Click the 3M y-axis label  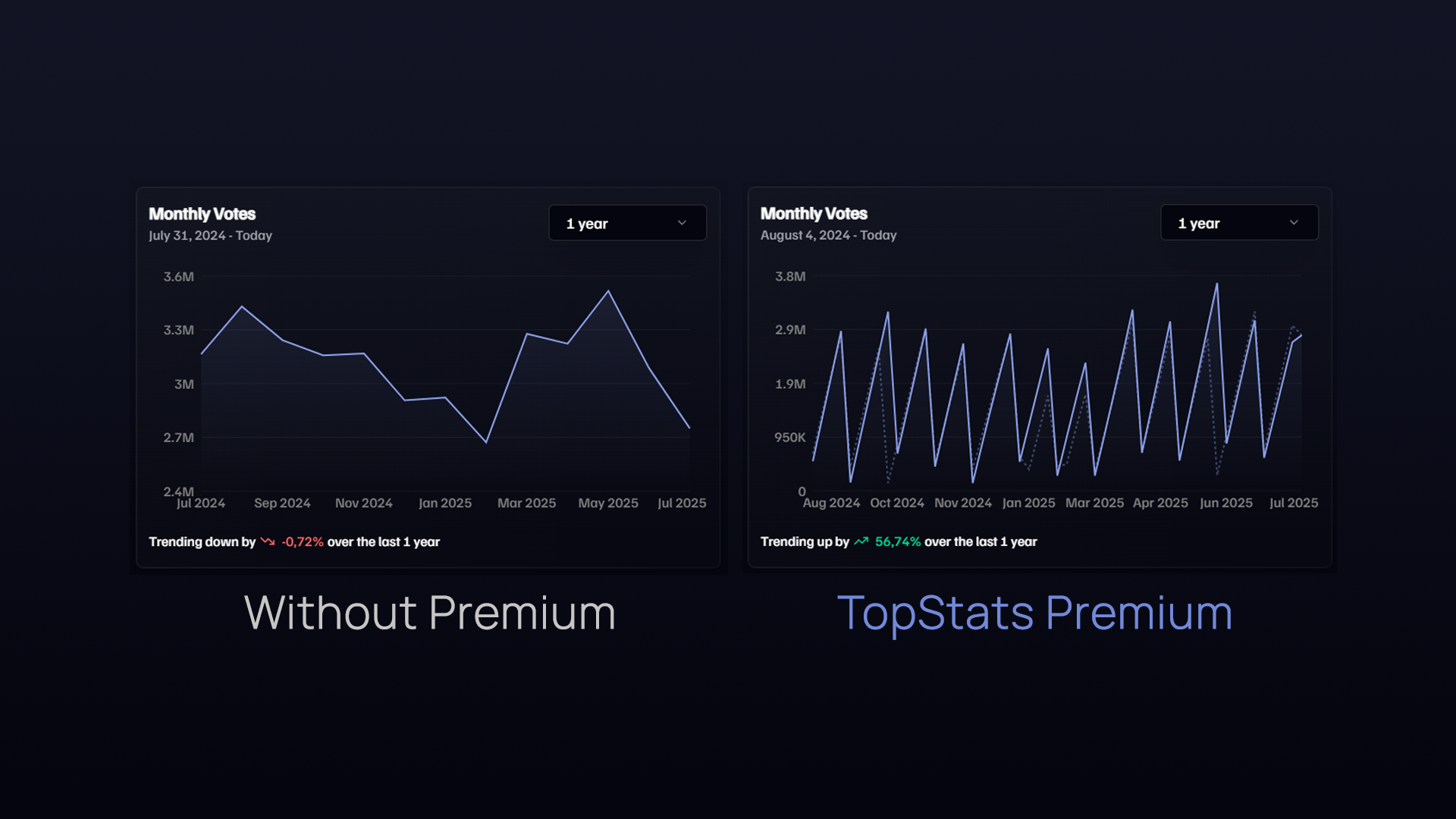[x=184, y=384]
